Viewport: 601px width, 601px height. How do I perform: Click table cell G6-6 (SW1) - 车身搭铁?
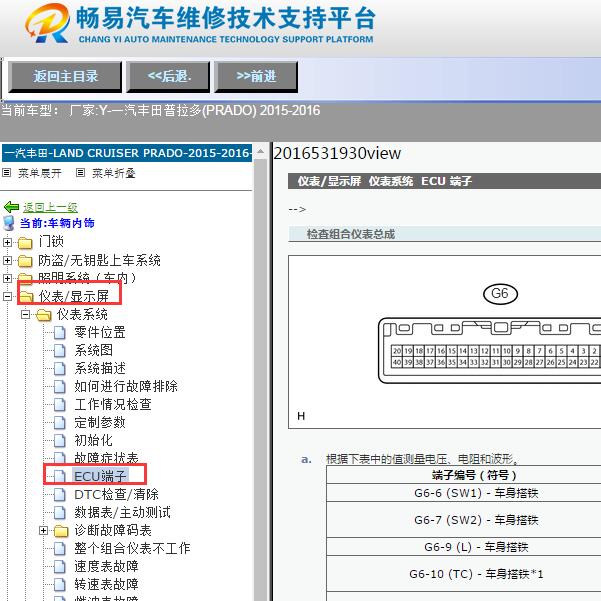click(x=476, y=493)
